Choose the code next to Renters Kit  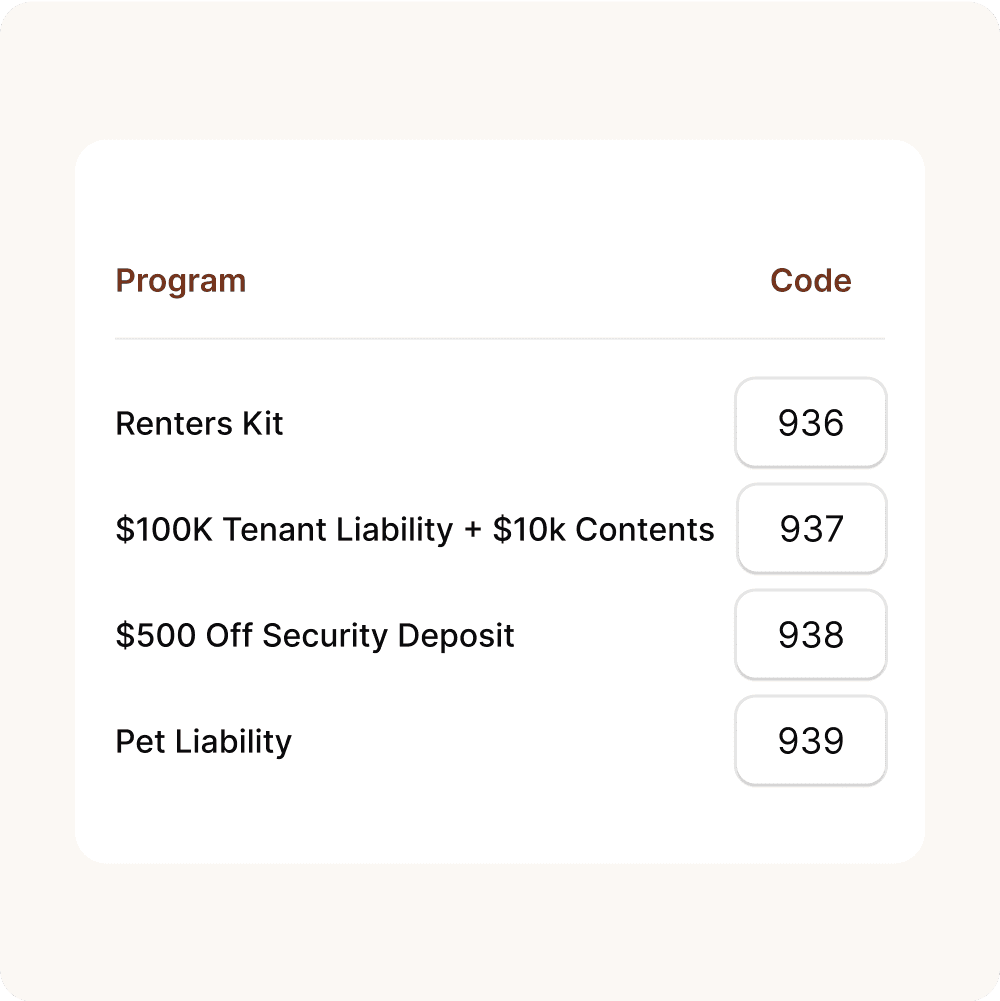[x=811, y=423]
